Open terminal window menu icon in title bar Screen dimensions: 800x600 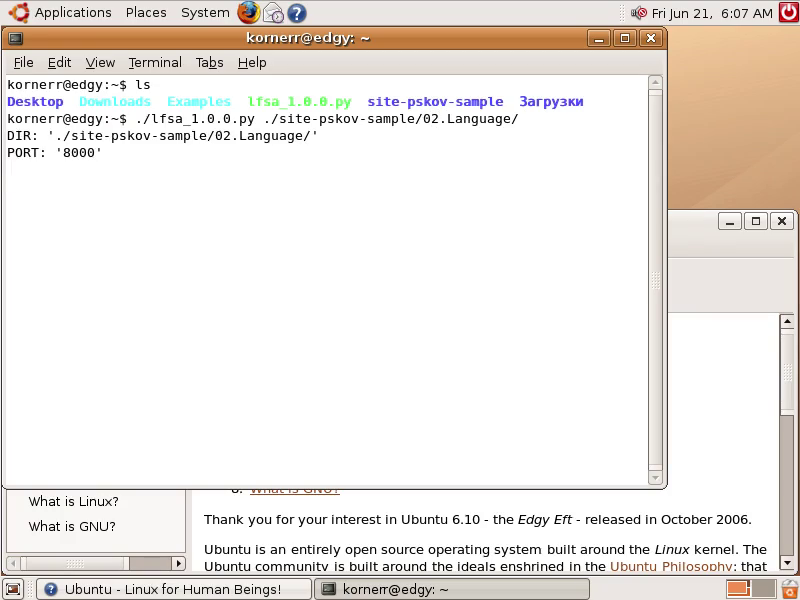pos(16,38)
